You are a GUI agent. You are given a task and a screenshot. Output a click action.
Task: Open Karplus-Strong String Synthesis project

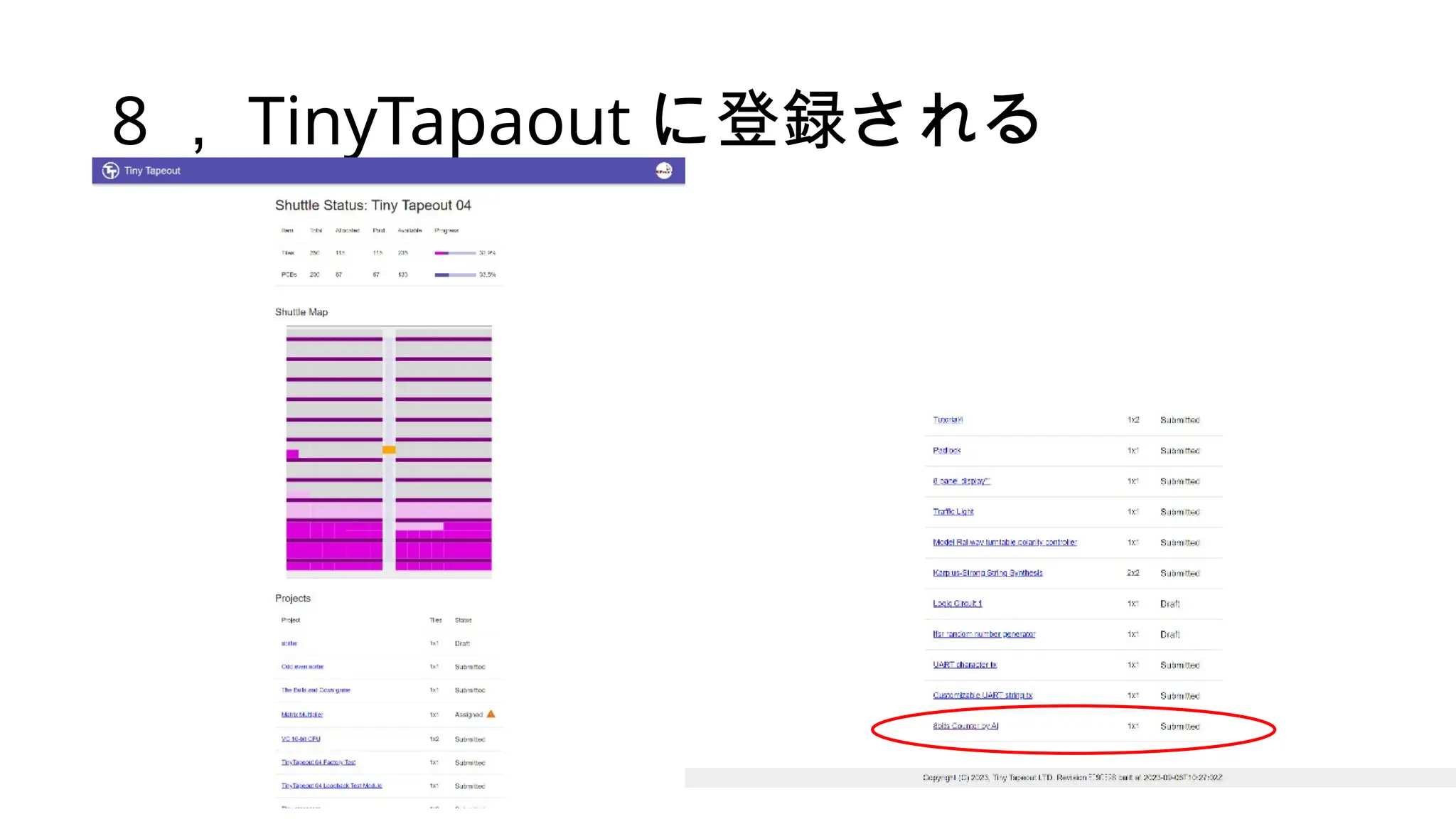coord(987,573)
